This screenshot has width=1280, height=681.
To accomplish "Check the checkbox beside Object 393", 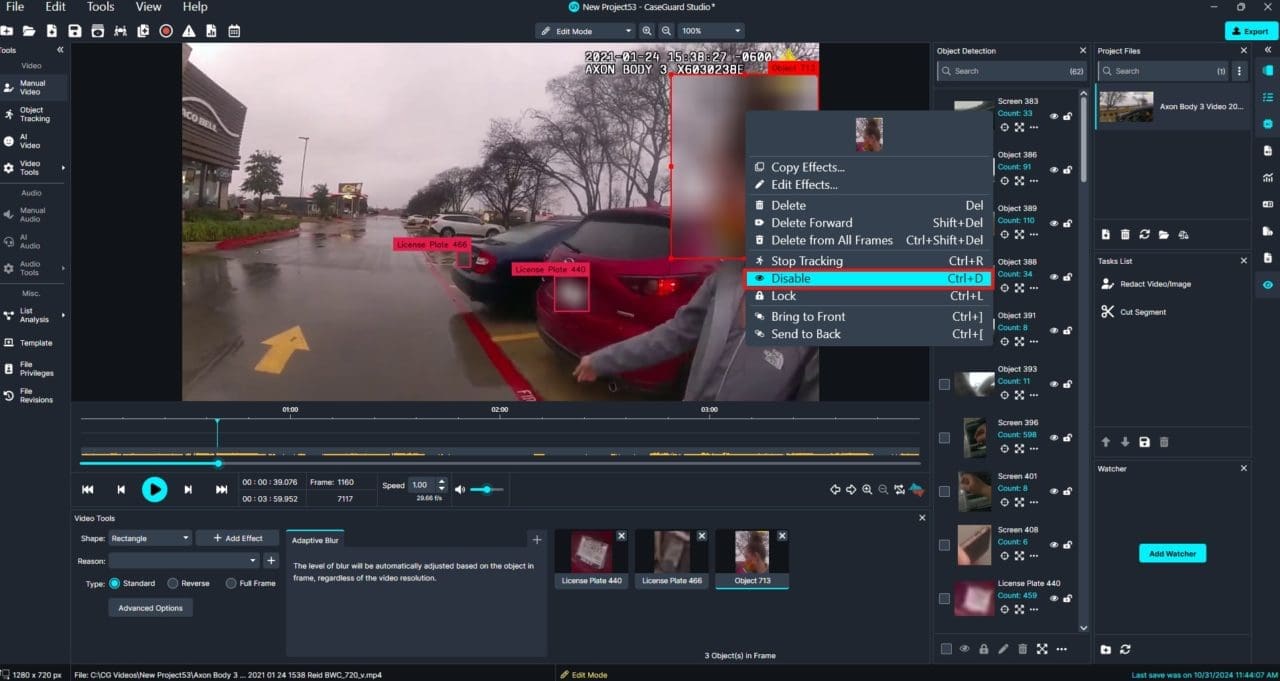I will point(944,384).
